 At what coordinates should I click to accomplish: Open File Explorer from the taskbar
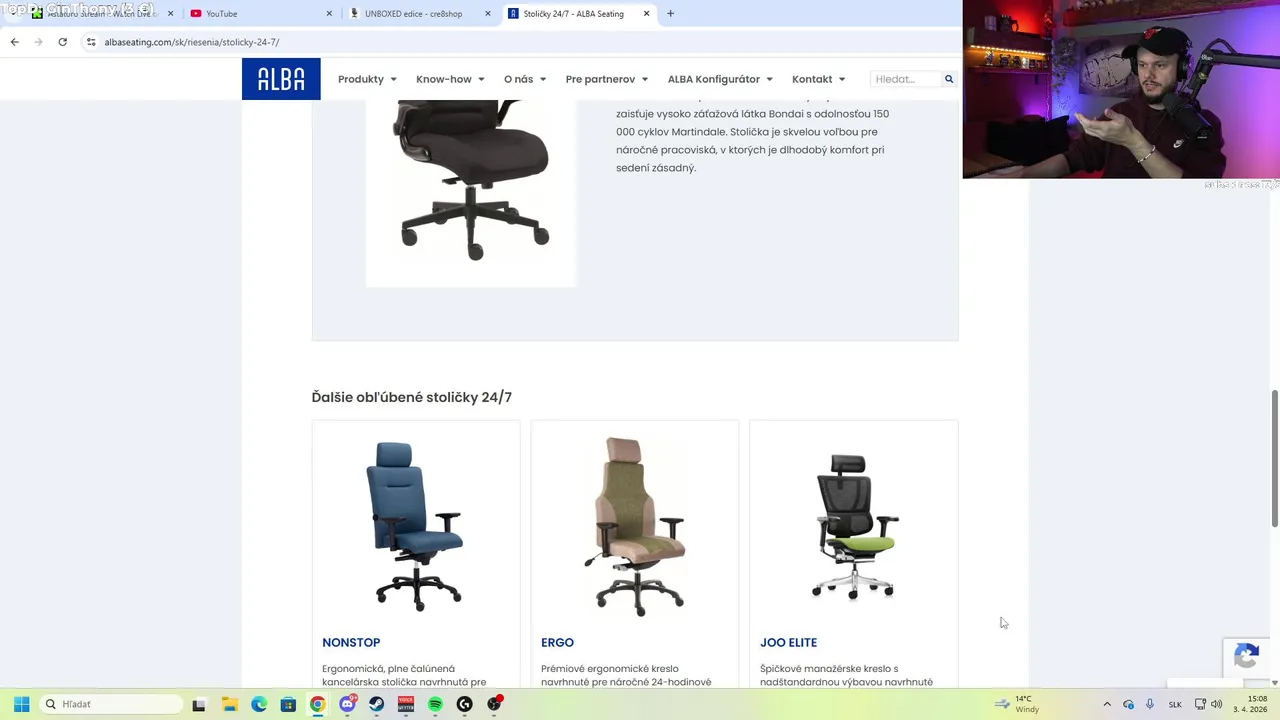click(x=229, y=704)
